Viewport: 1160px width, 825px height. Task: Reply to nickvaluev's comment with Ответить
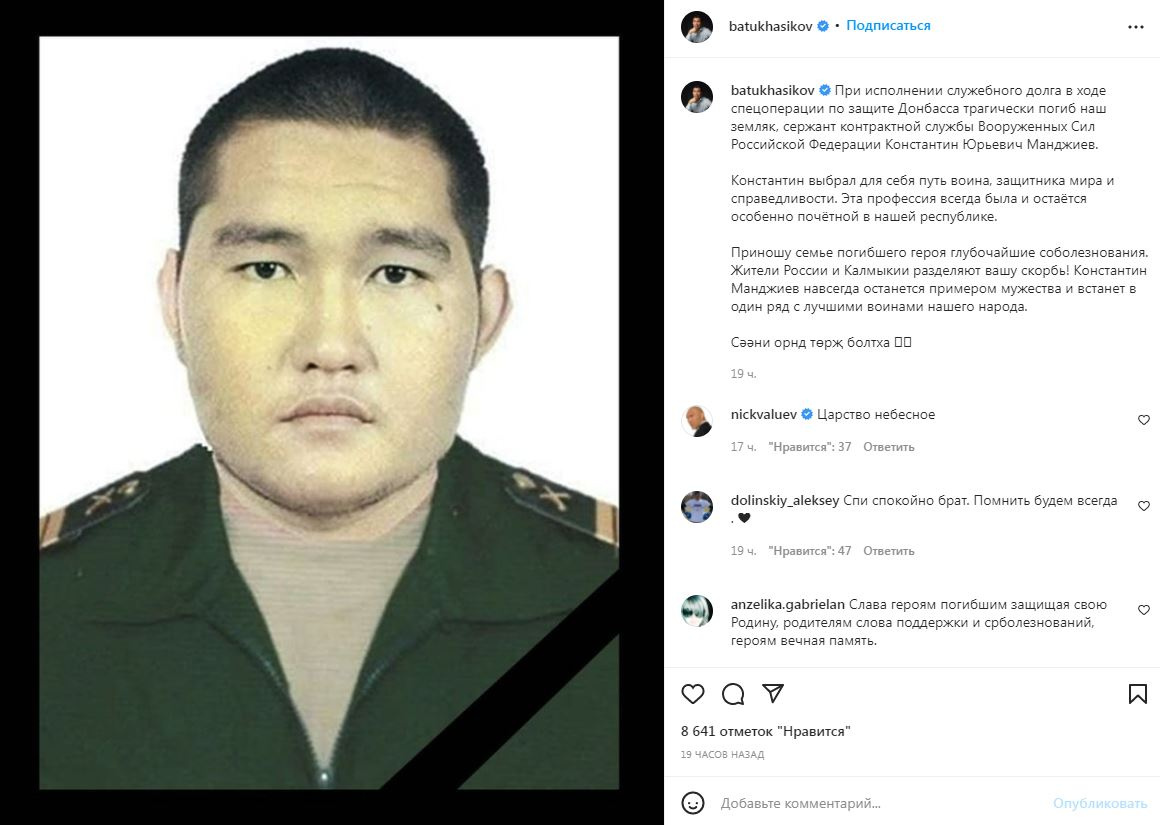888,447
